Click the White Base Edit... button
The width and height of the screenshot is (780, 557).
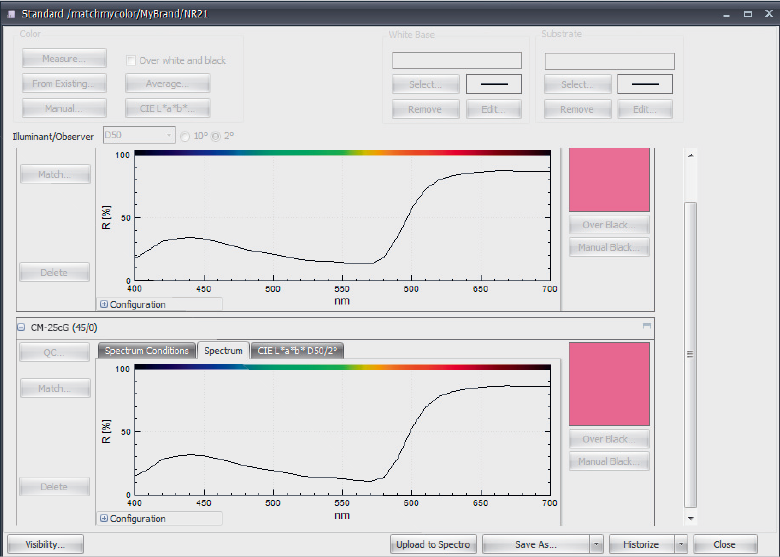coord(494,109)
